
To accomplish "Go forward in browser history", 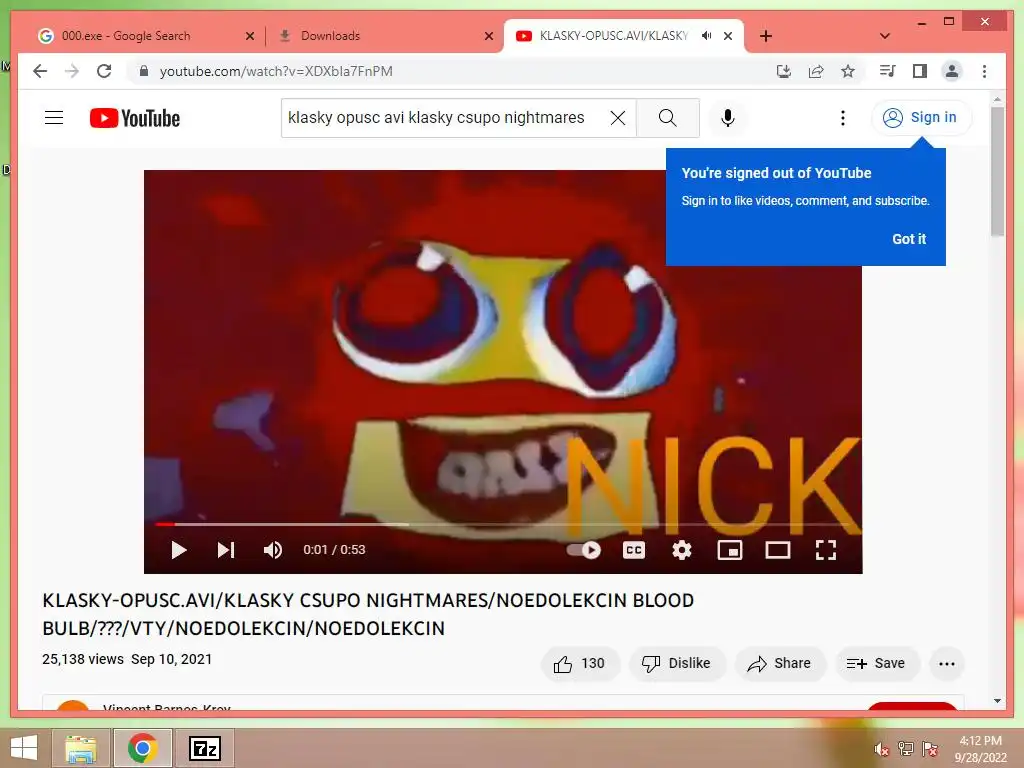I will 72,71.
